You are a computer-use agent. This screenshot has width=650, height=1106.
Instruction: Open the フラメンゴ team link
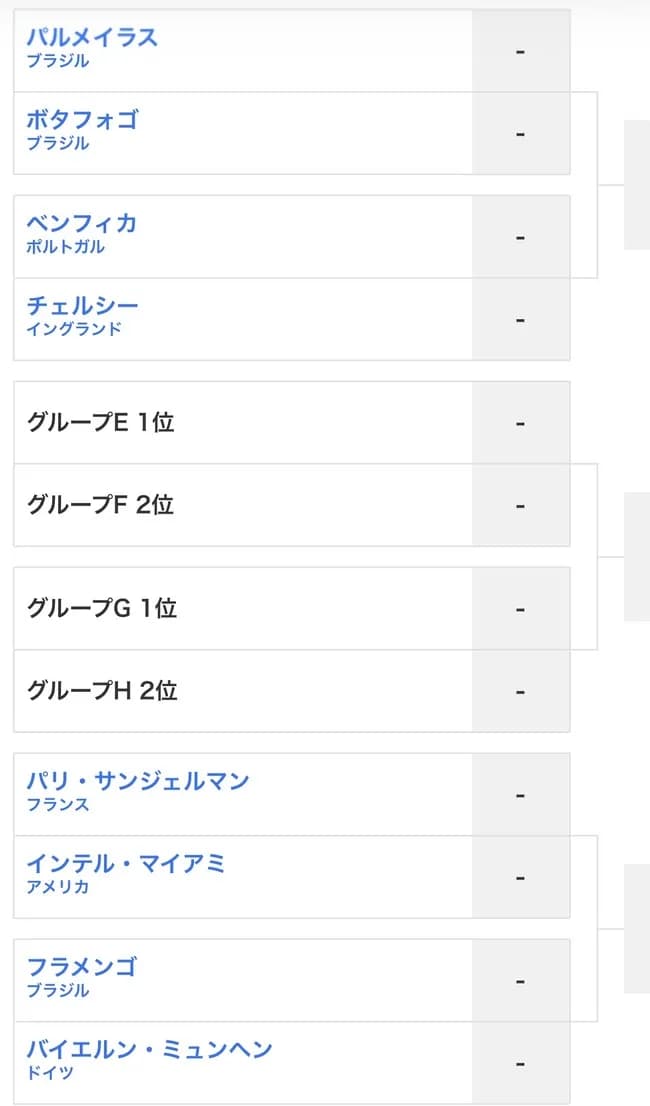pyautogui.click(x=82, y=967)
